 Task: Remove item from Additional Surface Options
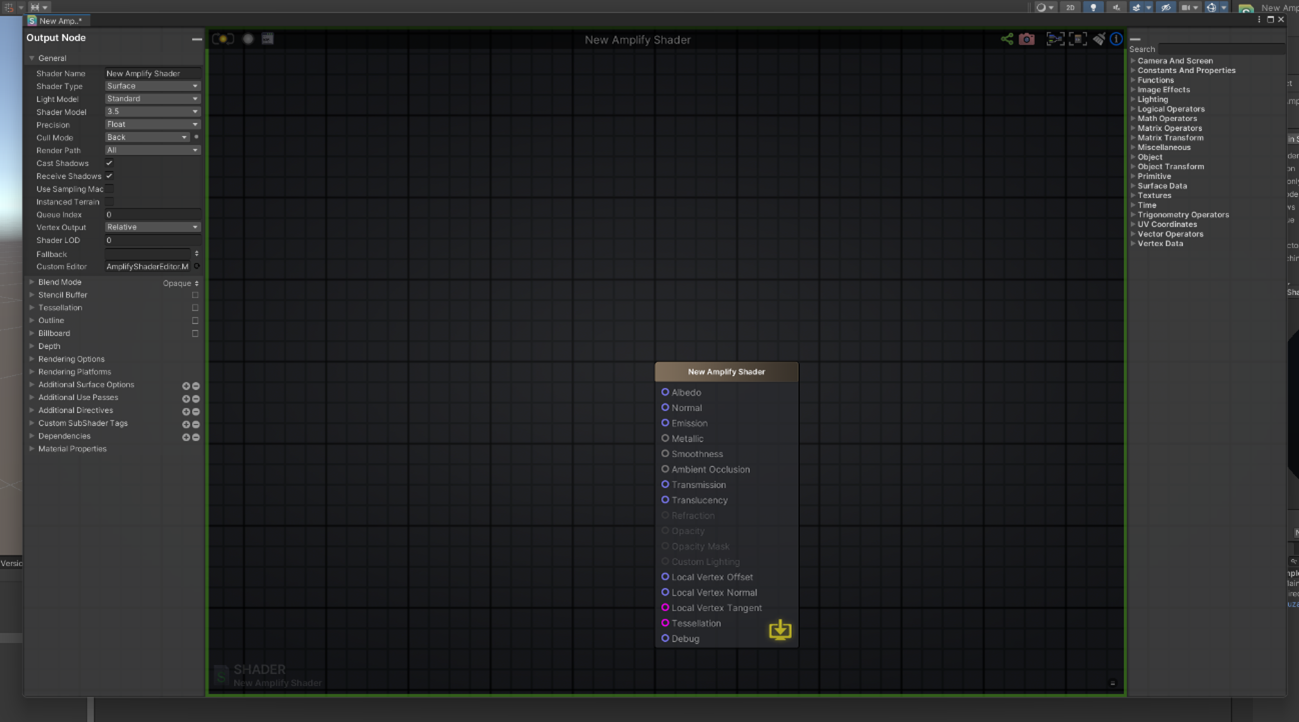pos(196,385)
